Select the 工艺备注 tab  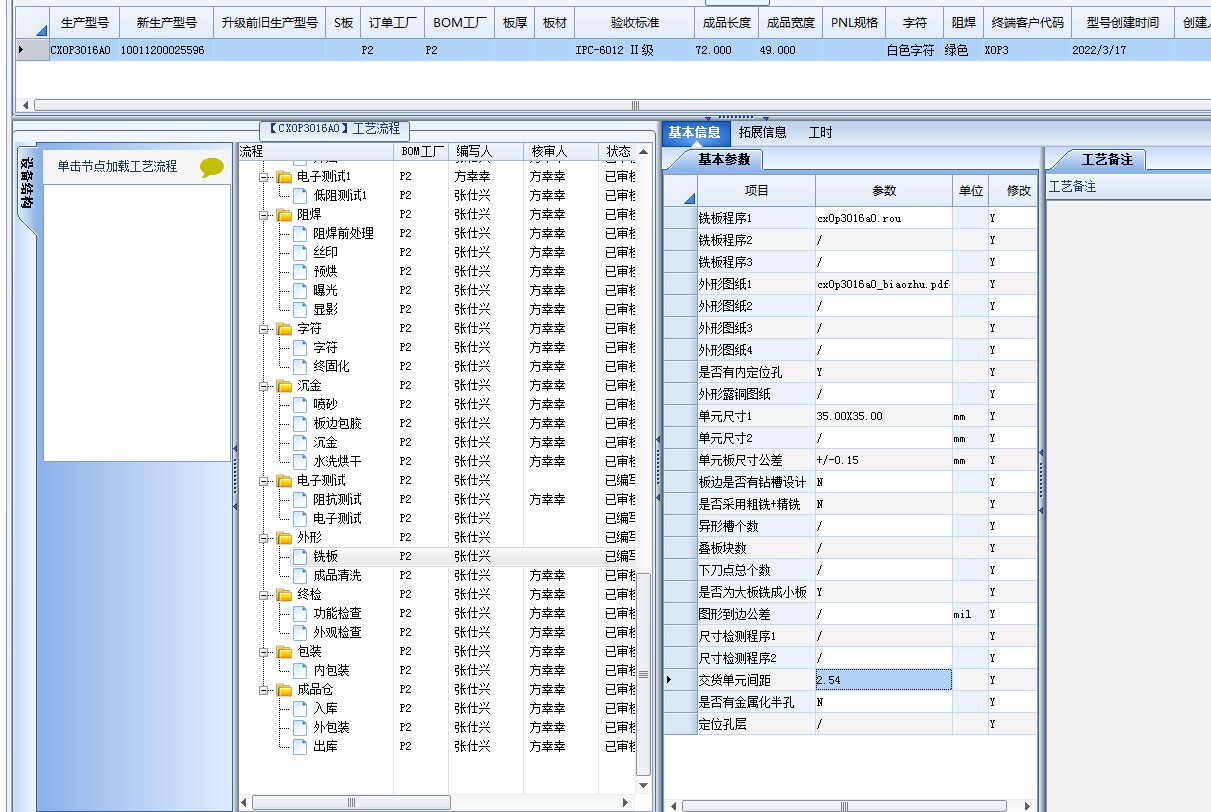tap(1107, 159)
